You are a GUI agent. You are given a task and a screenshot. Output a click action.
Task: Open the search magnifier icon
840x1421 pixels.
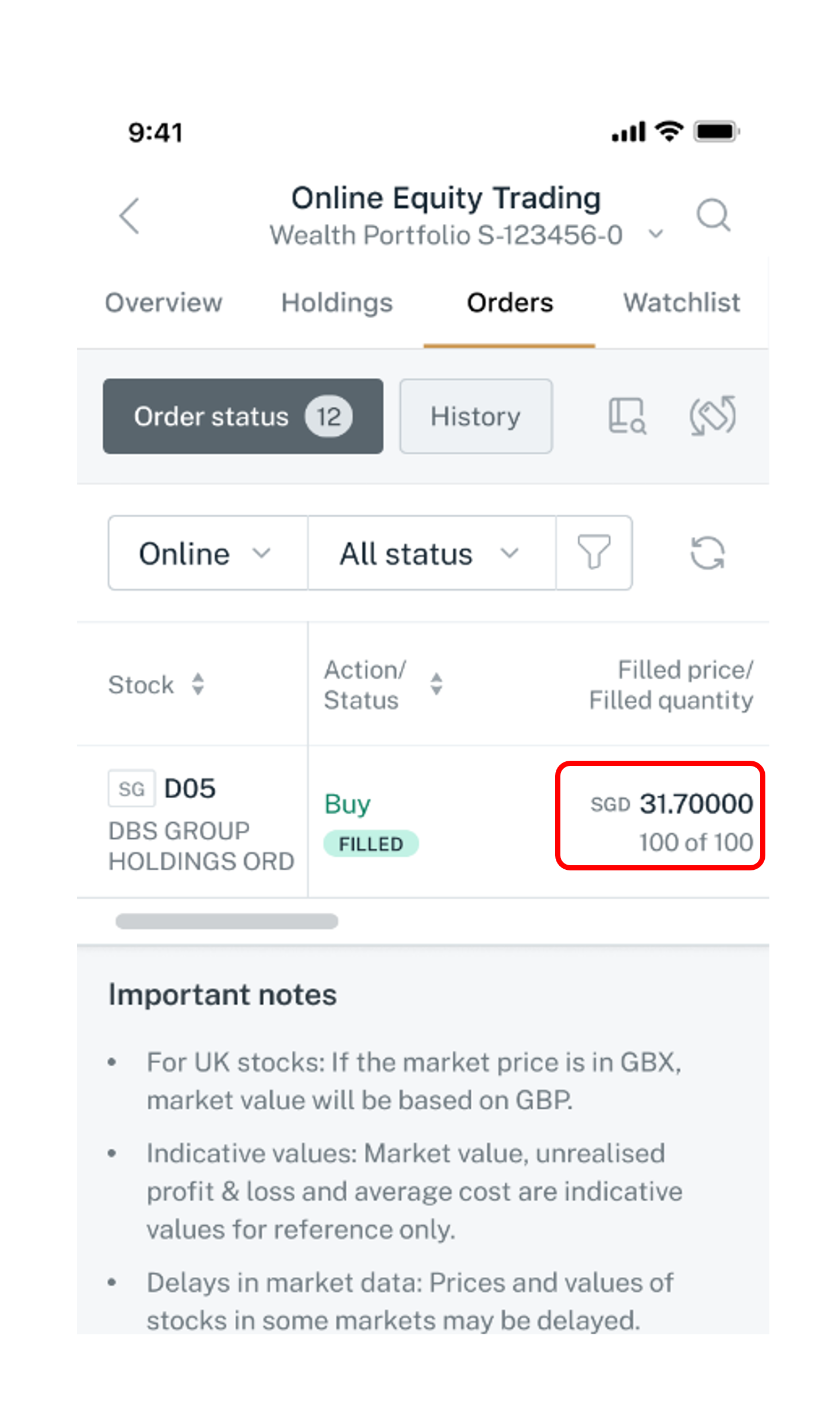pos(713,215)
